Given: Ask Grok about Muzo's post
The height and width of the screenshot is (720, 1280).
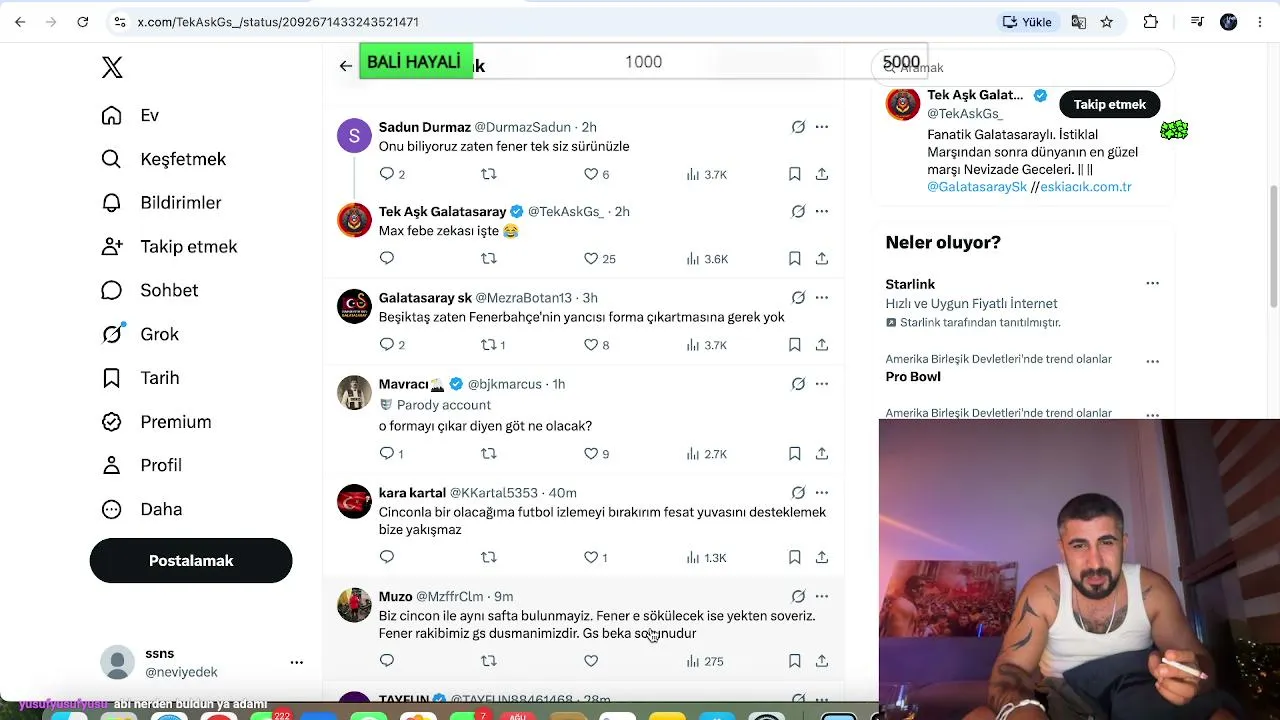Looking at the screenshot, I should (x=798, y=596).
